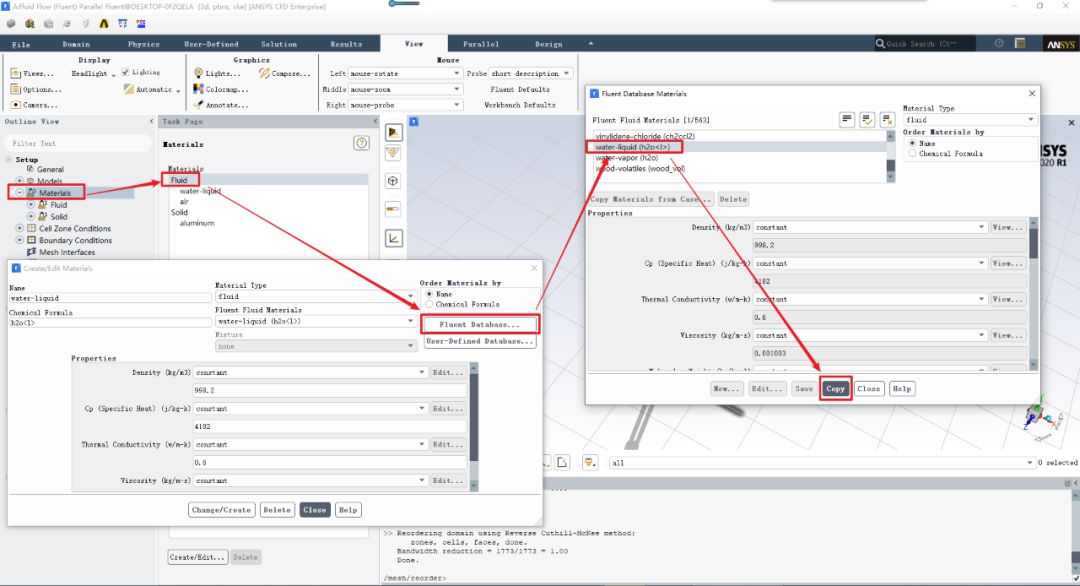1080x586 pixels.
Task: Select Name ordering in Fluent Database Materials
Action: [x=913, y=143]
